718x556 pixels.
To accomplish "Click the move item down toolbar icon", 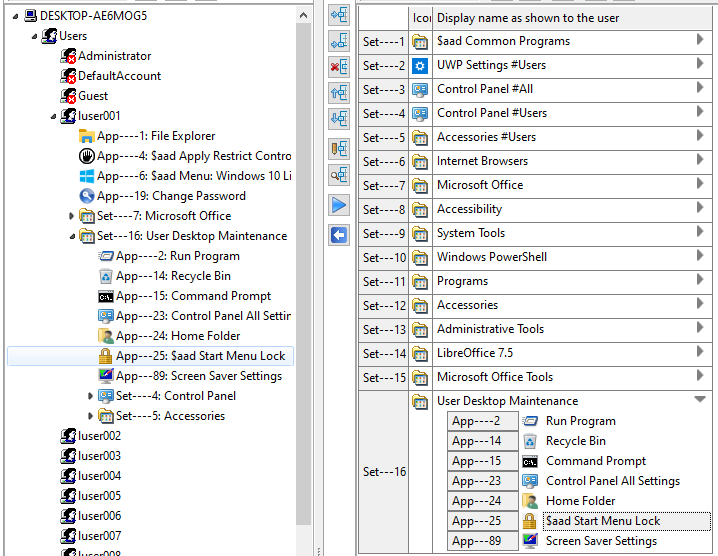I will pos(338,119).
